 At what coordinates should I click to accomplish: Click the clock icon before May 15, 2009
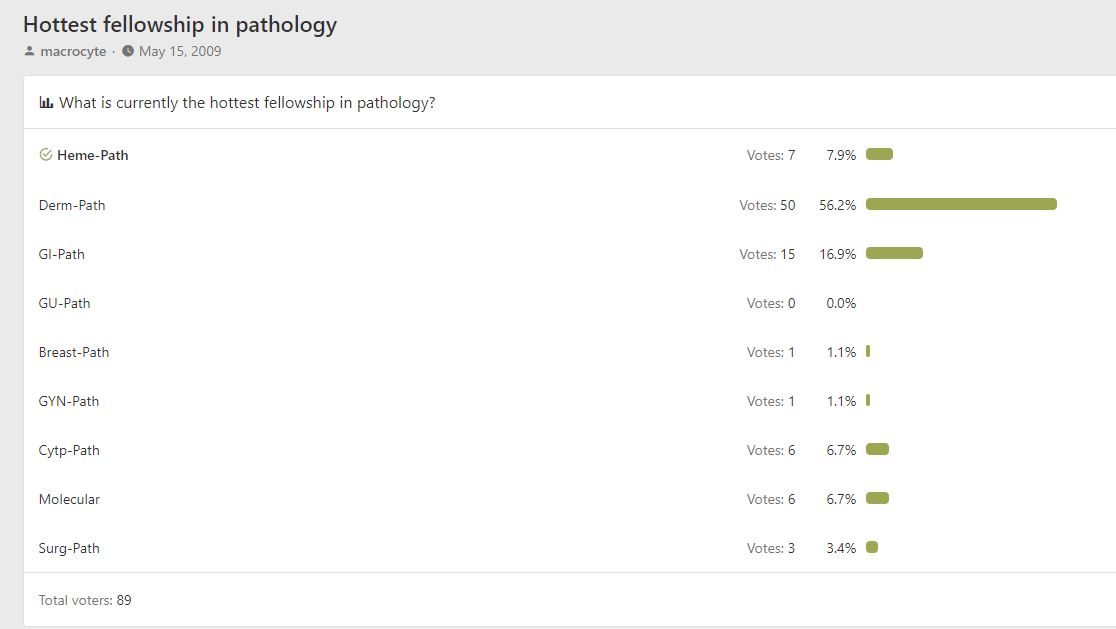point(128,51)
